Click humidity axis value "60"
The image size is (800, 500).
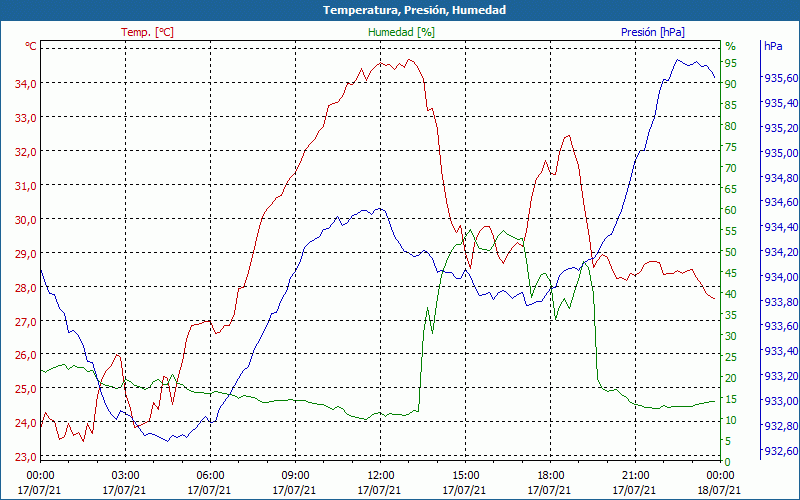point(731,210)
